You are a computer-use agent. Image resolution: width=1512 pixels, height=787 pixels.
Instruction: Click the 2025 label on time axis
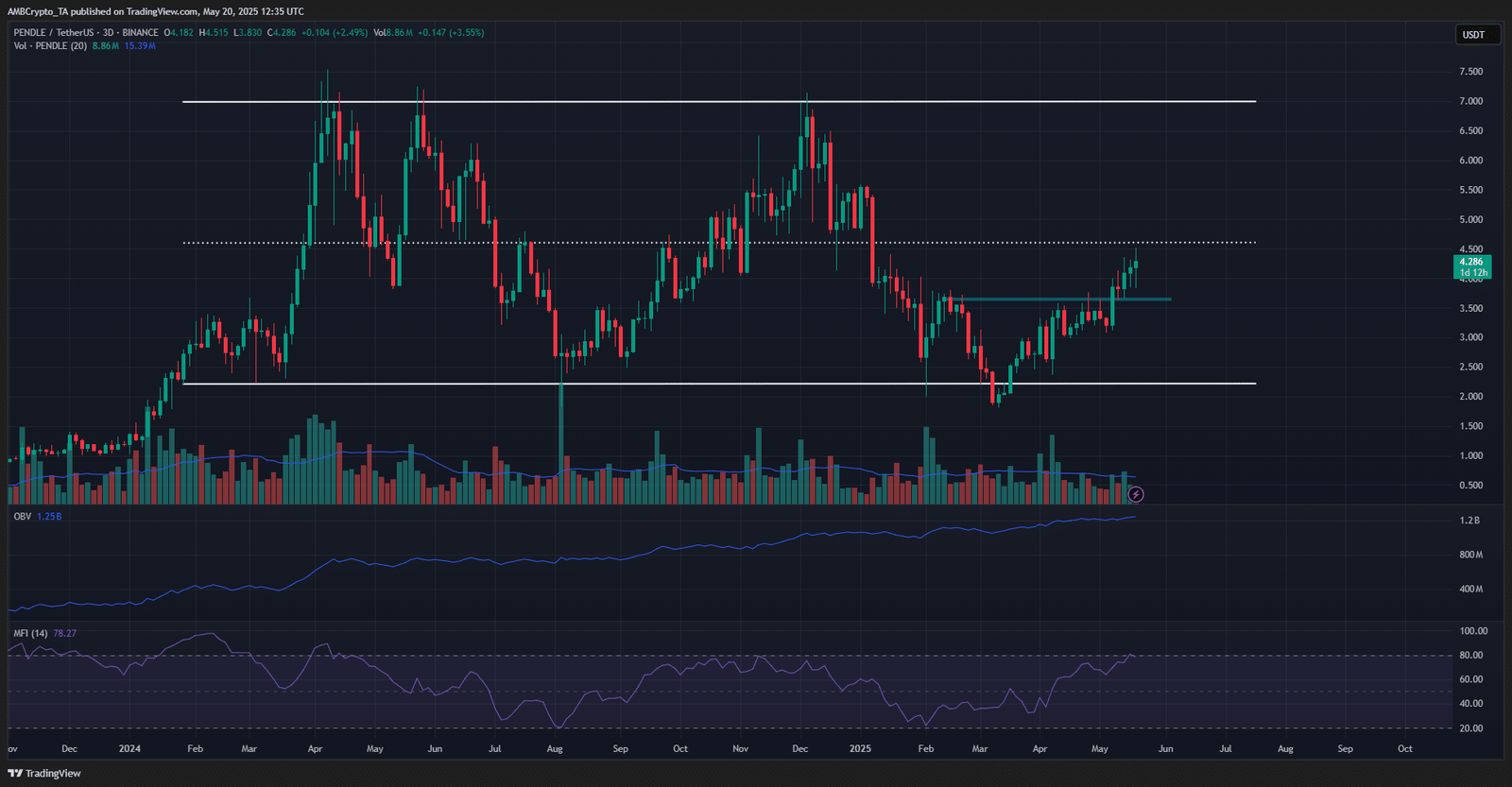point(860,748)
